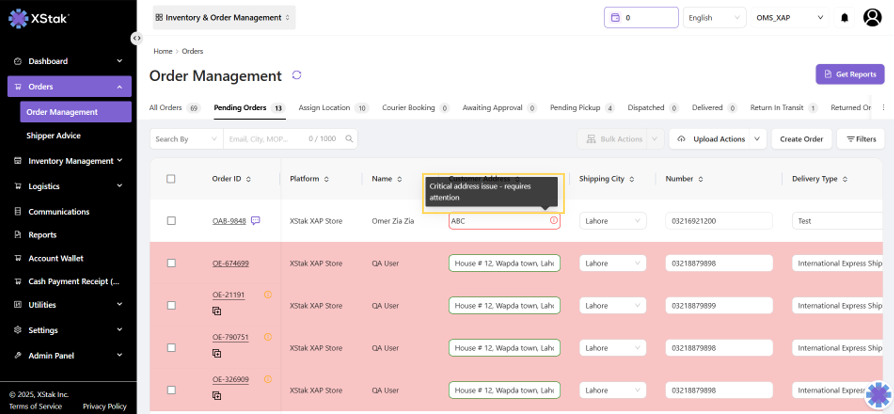The height and width of the screenshot is (414, 894).
Task: Click the Email, City, MOP search field
Action: (x=265, y=139)
